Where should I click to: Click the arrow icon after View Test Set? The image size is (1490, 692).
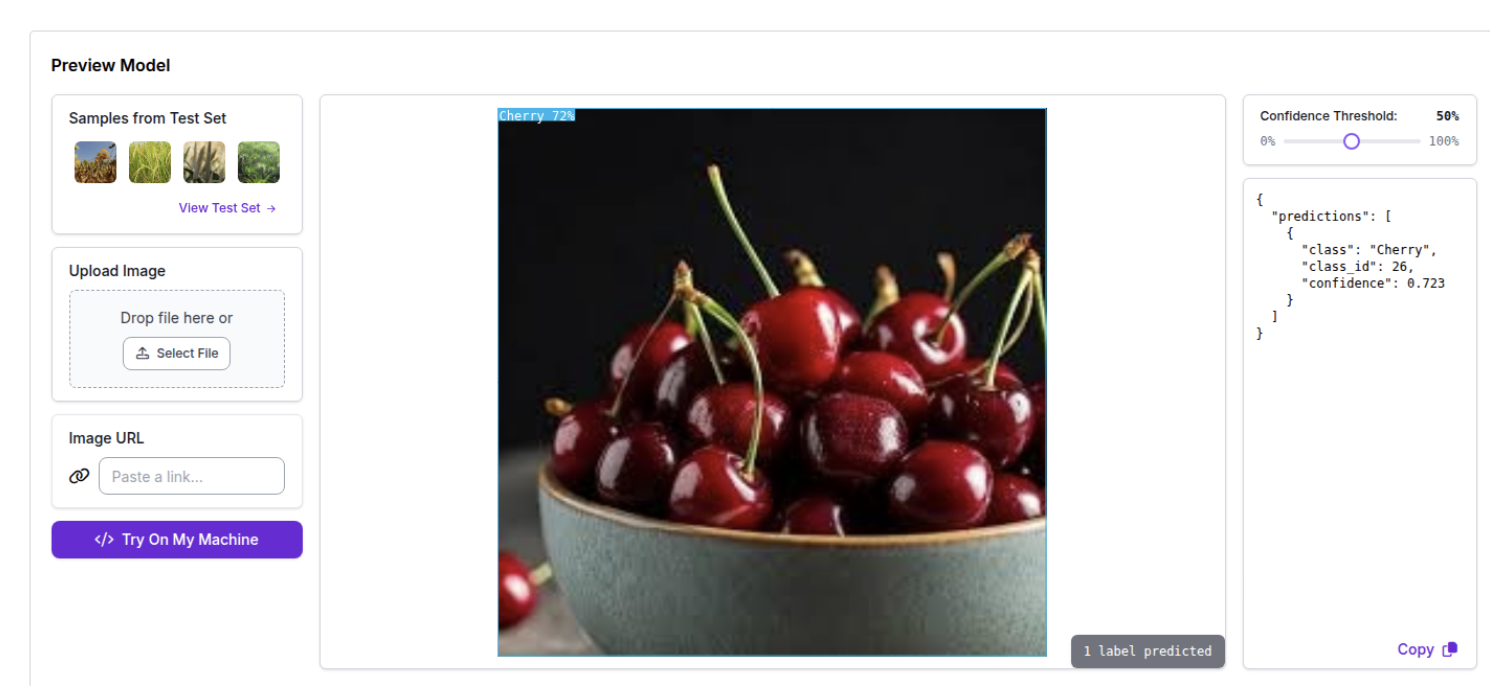[x=271, y=208]
